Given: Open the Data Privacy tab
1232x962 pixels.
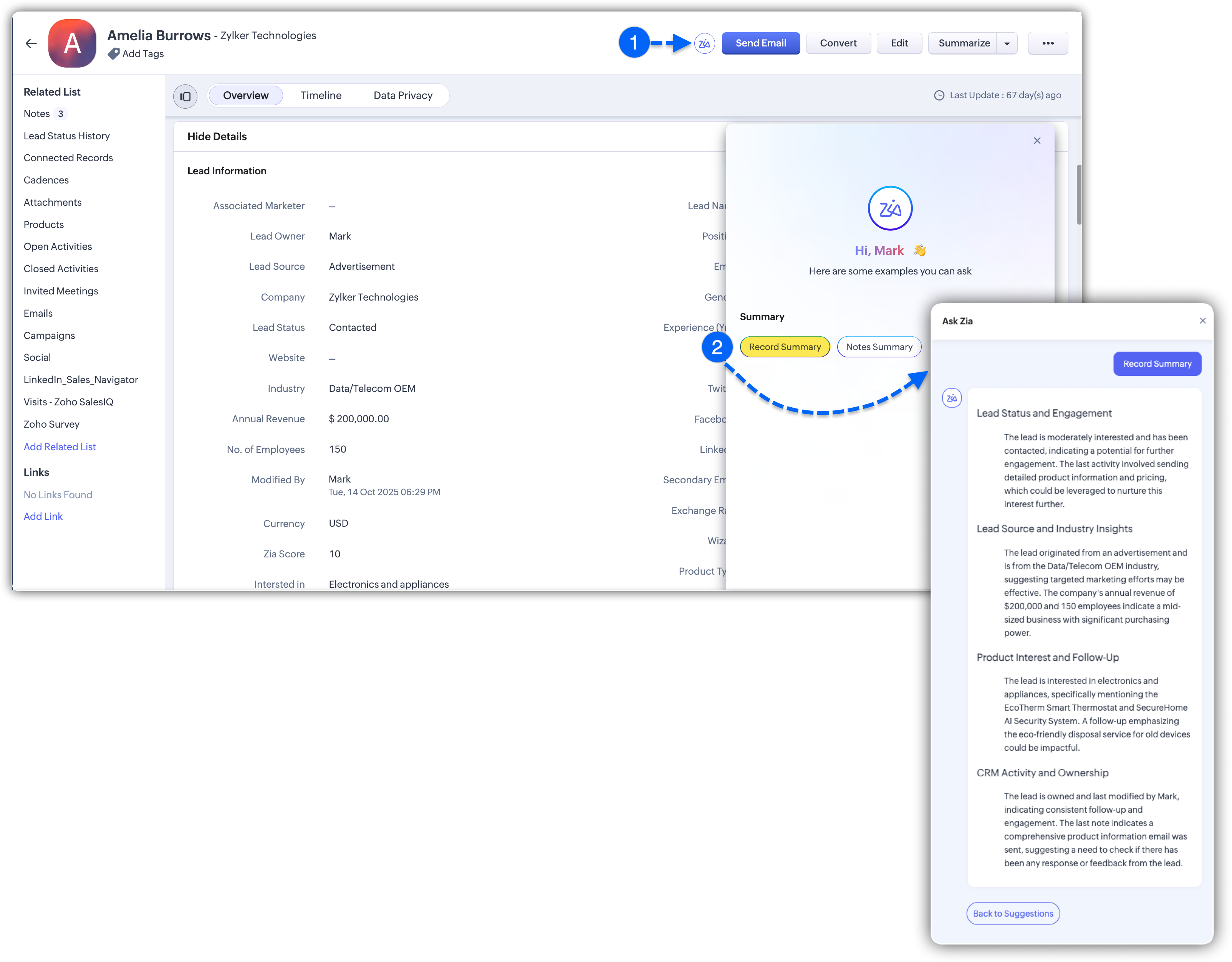Looking at the screenshot, I should [403, 95].
